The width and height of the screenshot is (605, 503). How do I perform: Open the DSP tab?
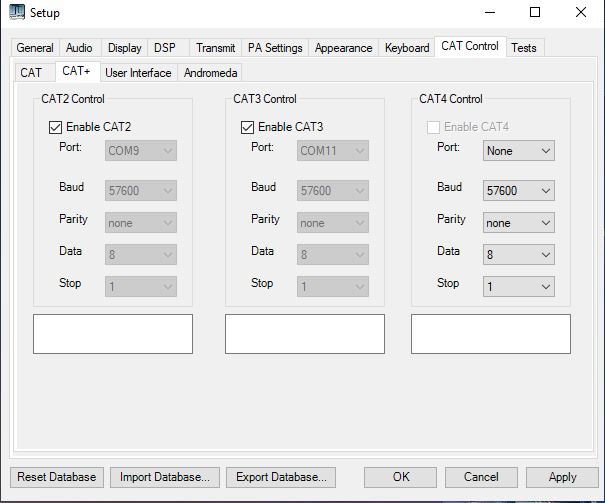[164, 48]
